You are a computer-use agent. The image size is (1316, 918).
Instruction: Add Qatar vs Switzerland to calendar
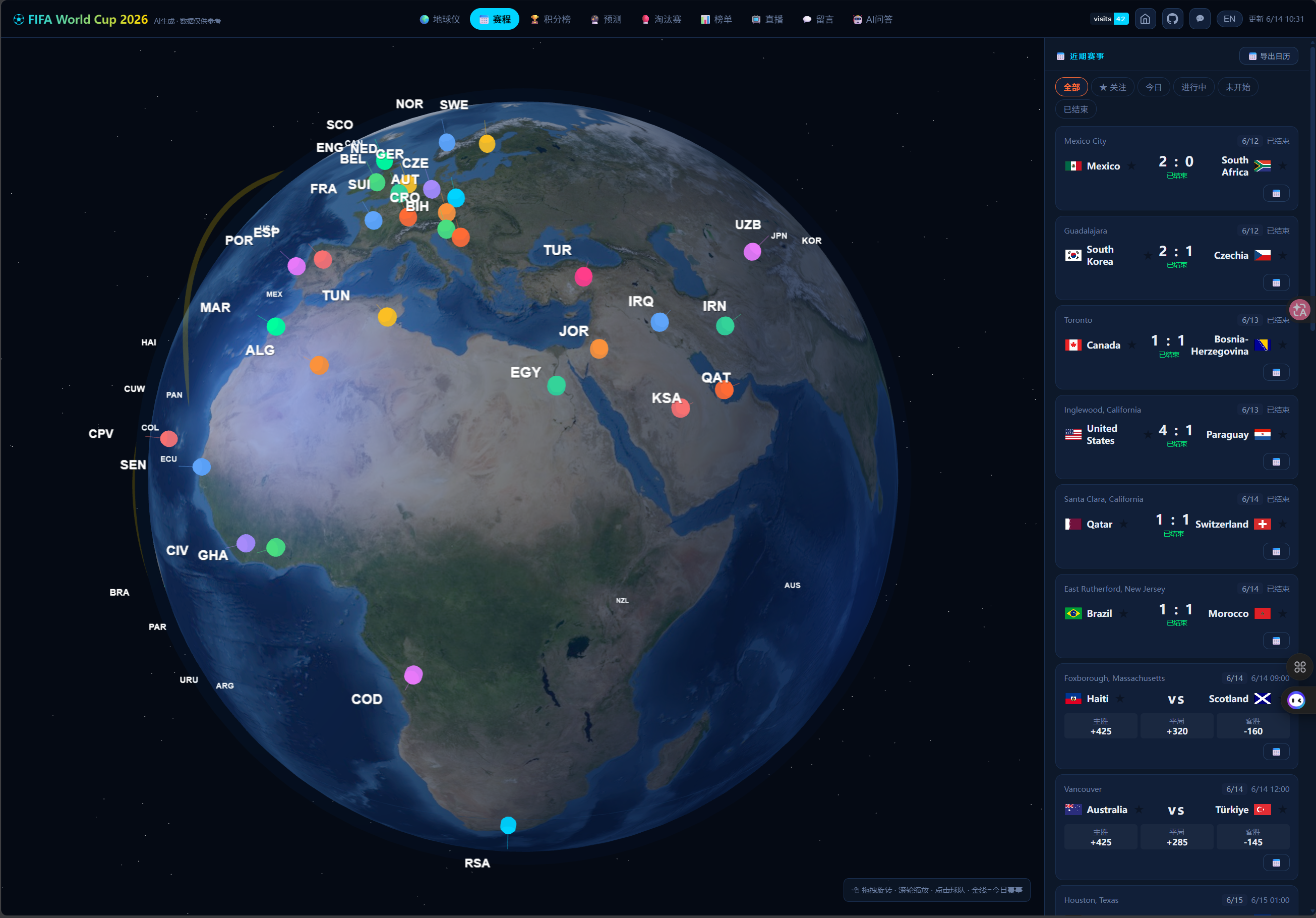tap(1276, 552)
